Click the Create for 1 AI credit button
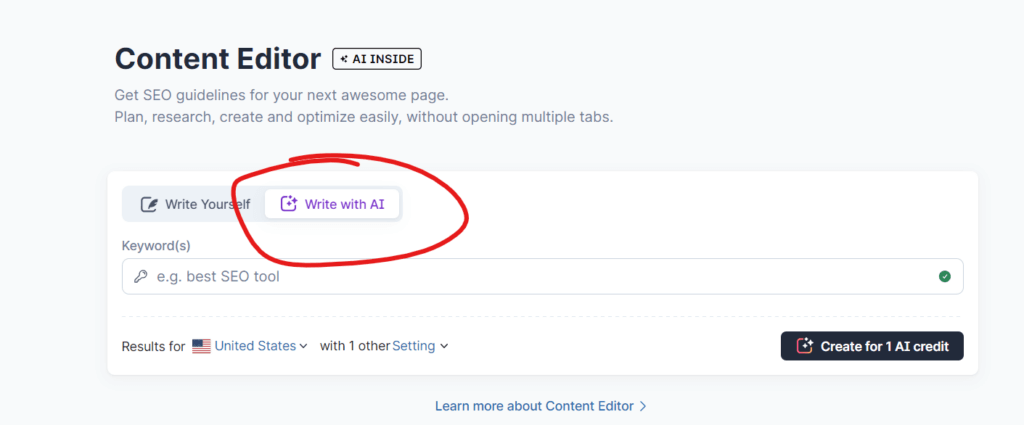The image size is (1024, 425). point(872,346)
